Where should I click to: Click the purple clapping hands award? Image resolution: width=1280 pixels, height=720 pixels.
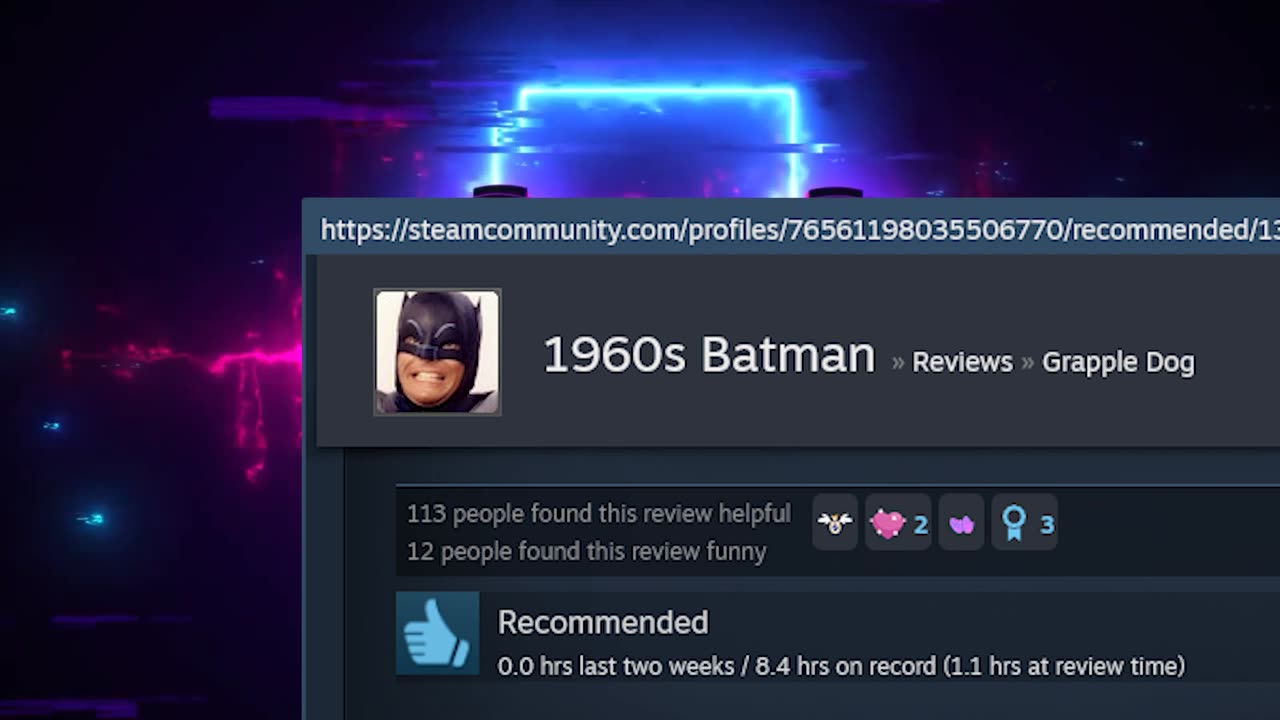pos(961,523)
